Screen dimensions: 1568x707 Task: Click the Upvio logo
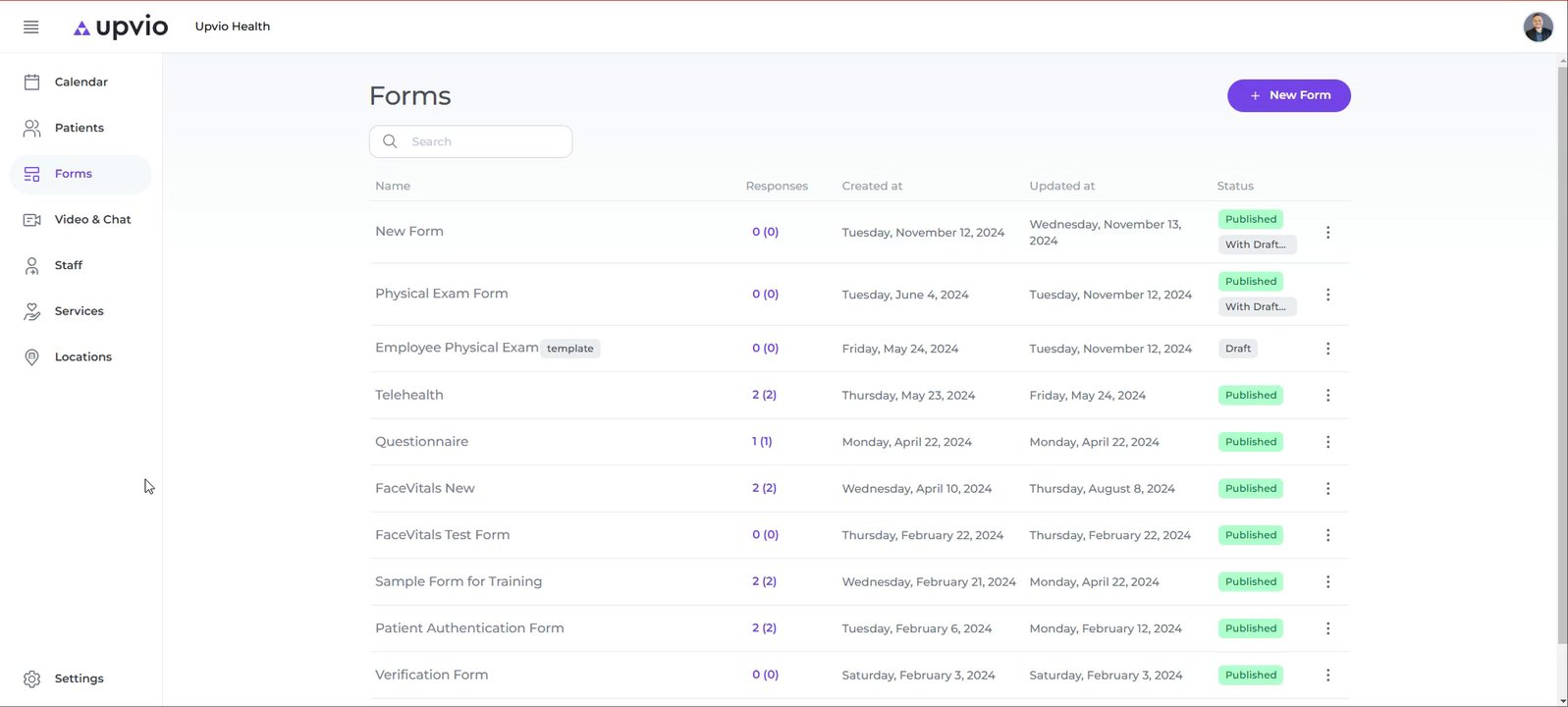tap(121, 27)
